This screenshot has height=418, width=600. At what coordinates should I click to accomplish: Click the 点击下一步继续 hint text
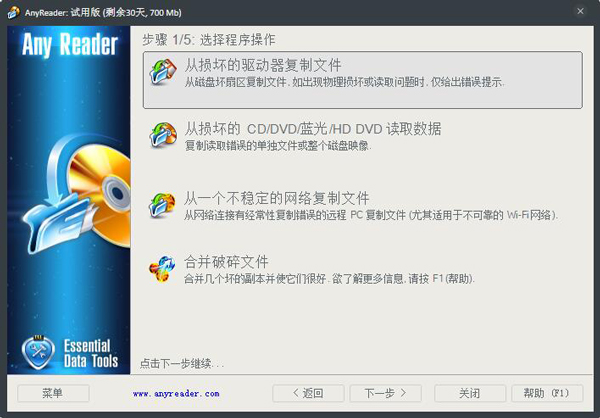[x=182, y=364]
